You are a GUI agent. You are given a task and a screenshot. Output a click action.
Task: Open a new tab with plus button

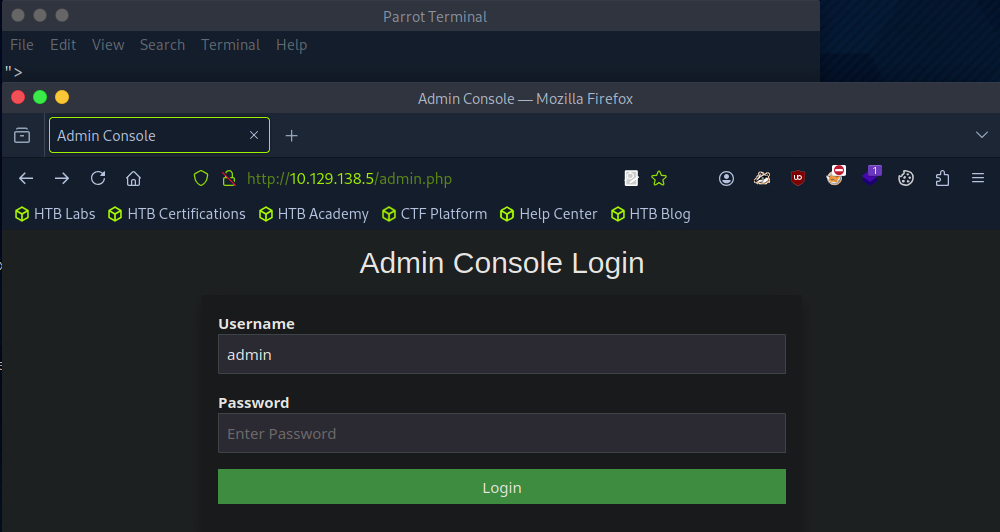(x=292, y=135)
